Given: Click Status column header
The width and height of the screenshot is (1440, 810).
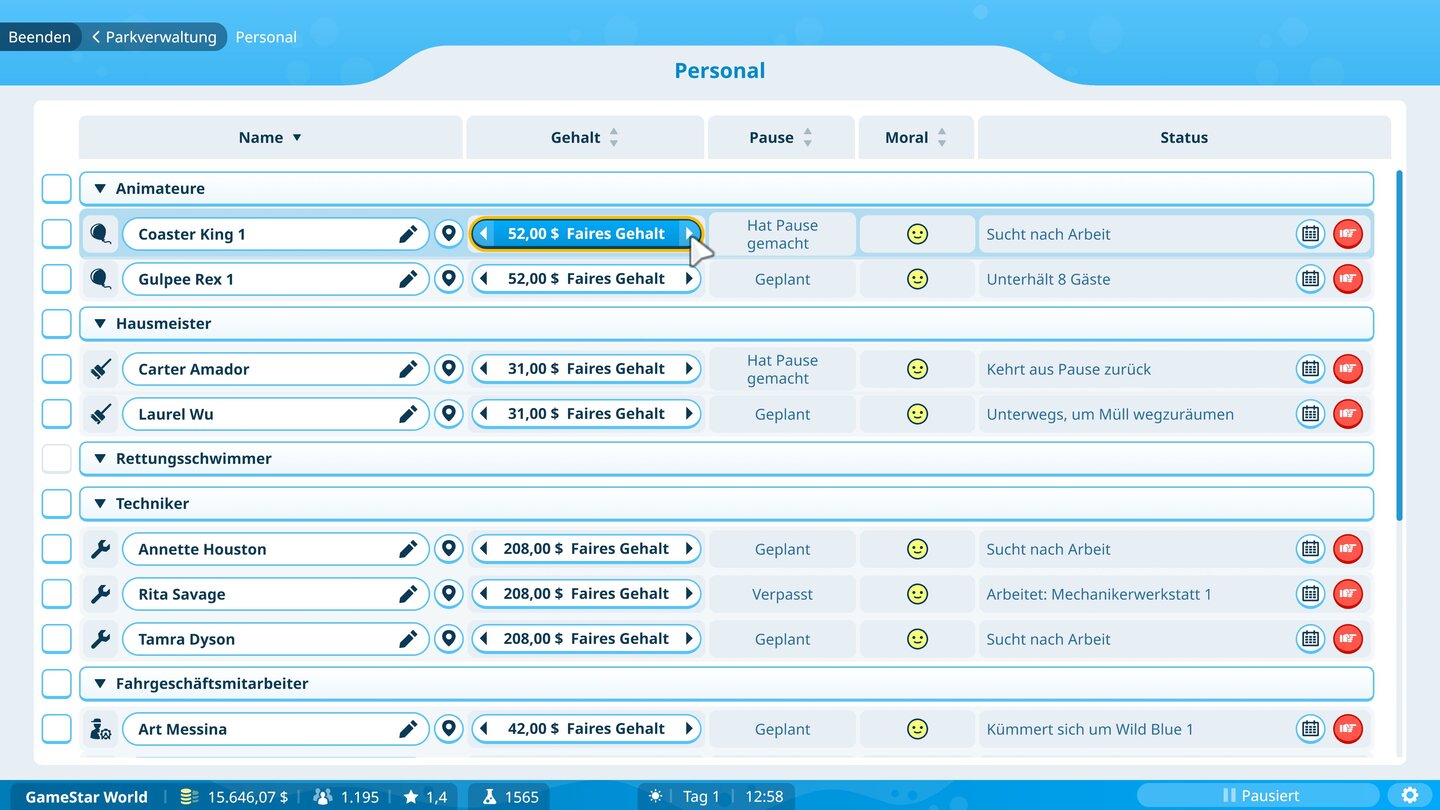Looking at the screenshot, I should 1184,138.
